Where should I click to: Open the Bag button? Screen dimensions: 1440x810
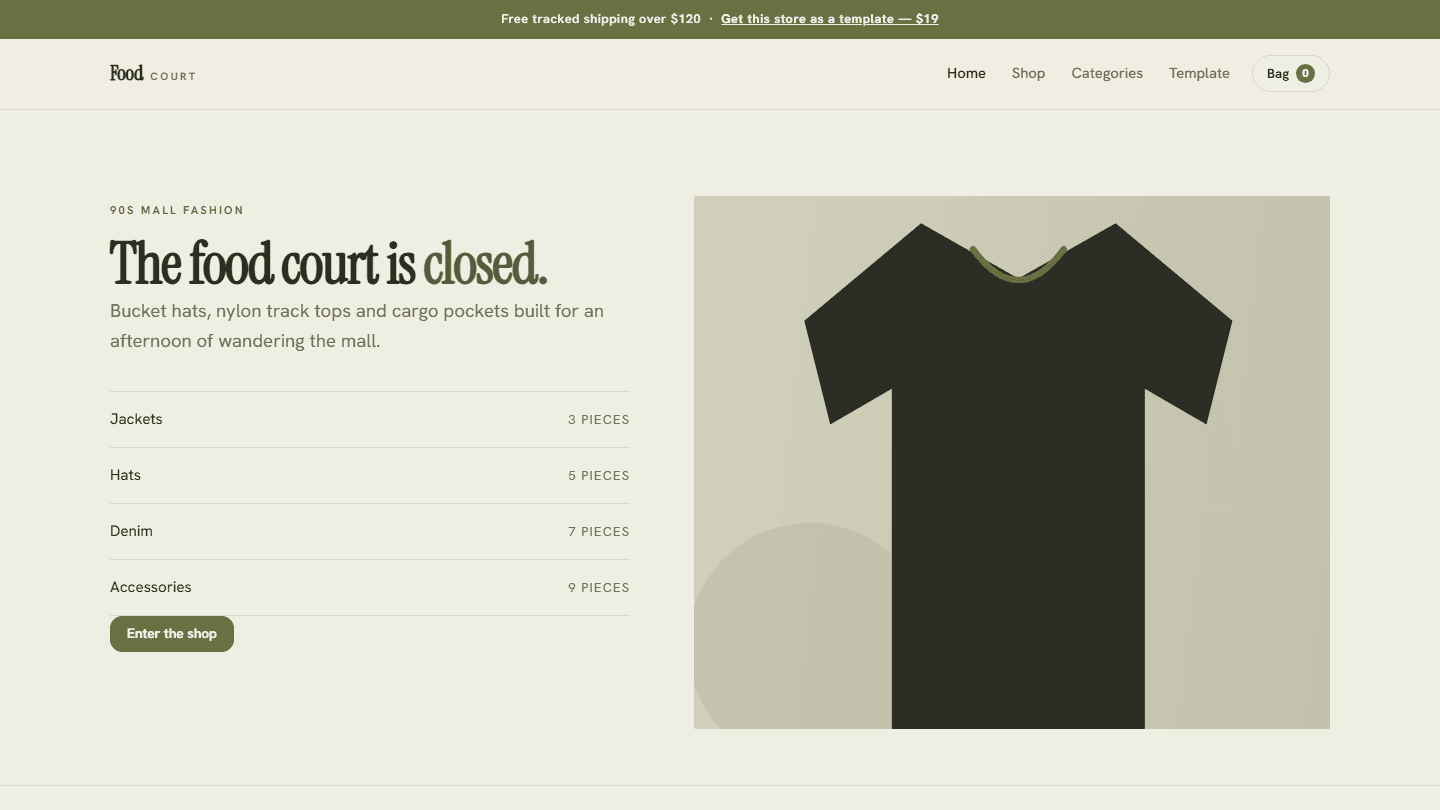pyautogui.click(x=1290, y=73)
